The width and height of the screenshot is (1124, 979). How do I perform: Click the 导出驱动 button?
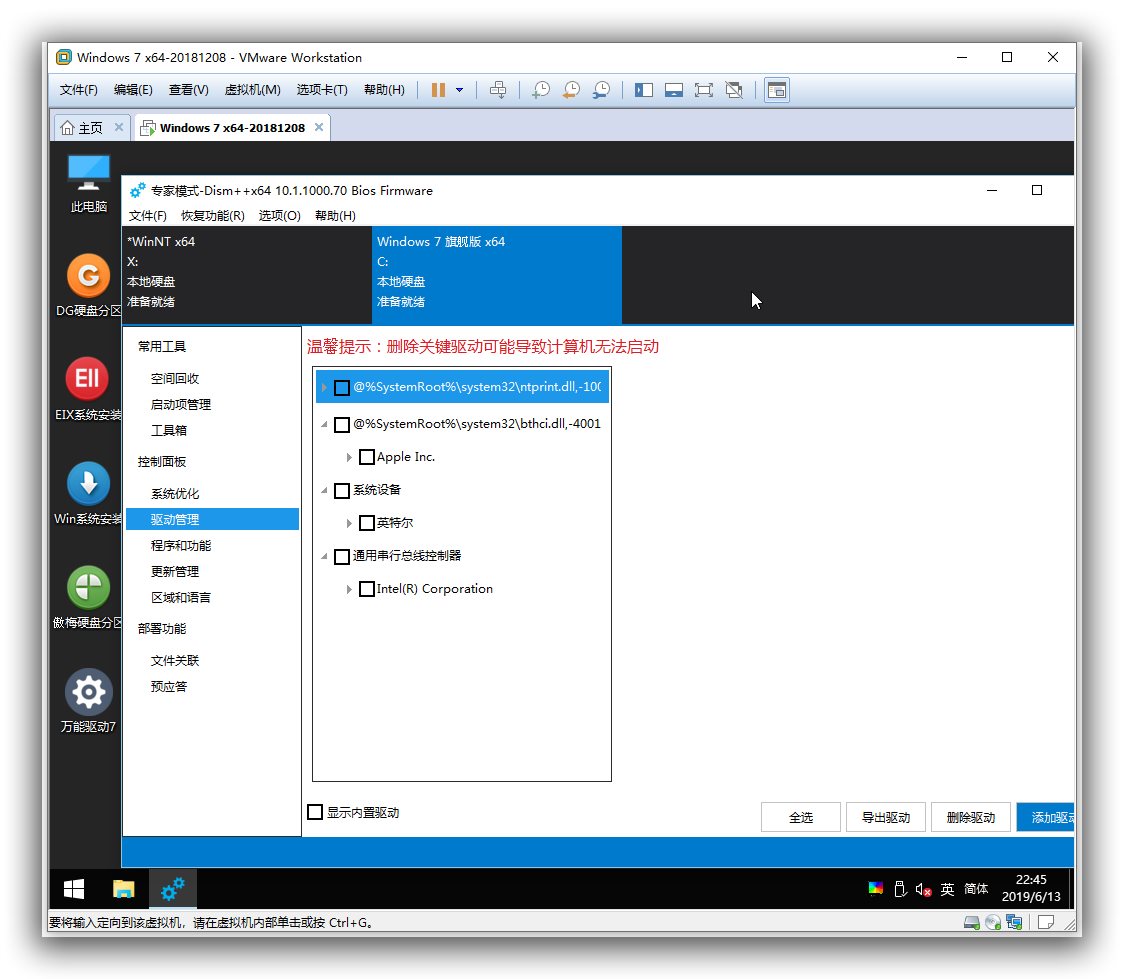885,817
